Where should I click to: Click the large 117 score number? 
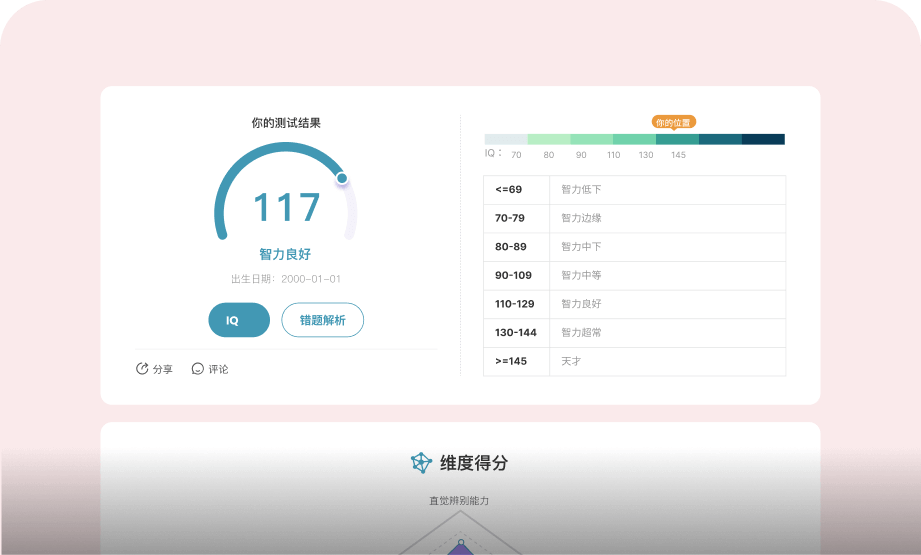pyautogui.click(x=286, y=208)
